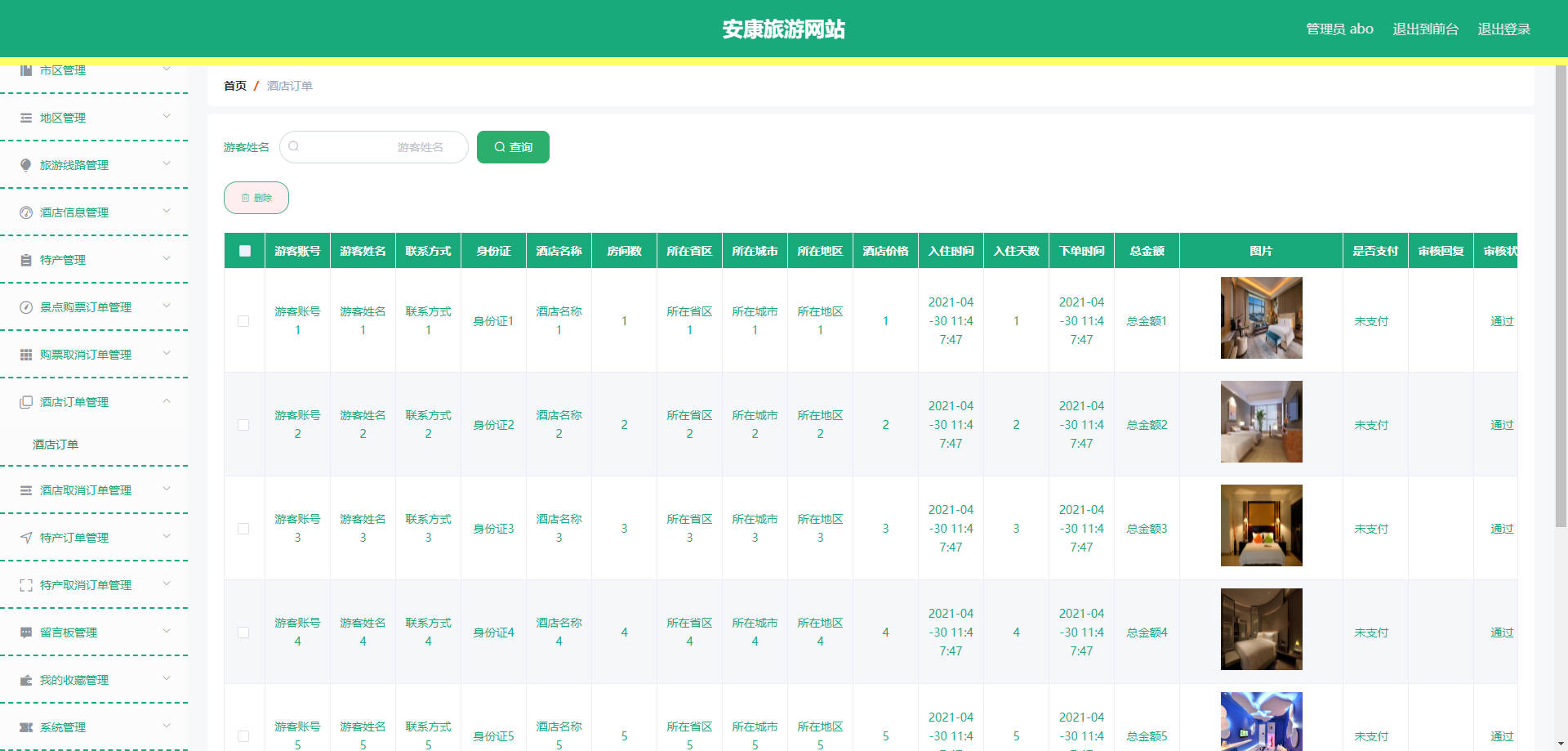
Task: Select all rows with header checkbox
Action: click(x=245, y=251)
